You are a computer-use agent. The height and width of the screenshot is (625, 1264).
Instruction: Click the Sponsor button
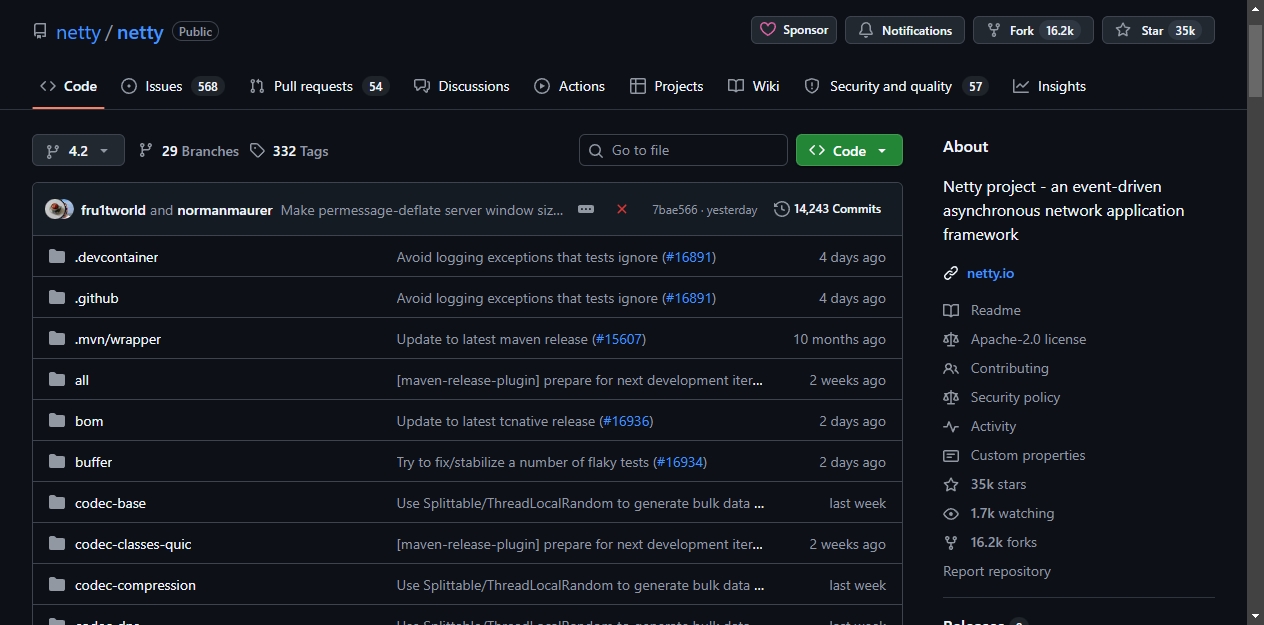tap(794, 30)
